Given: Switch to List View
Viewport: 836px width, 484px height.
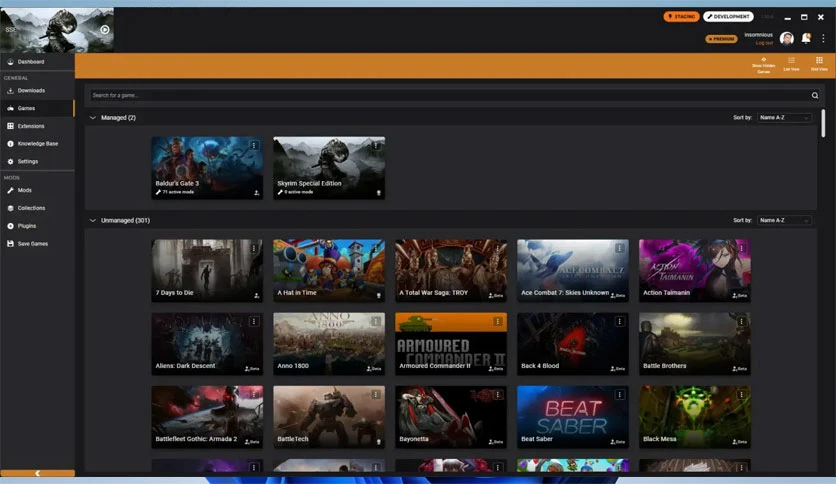Looking at the screenshot, I should coord(791,64).
